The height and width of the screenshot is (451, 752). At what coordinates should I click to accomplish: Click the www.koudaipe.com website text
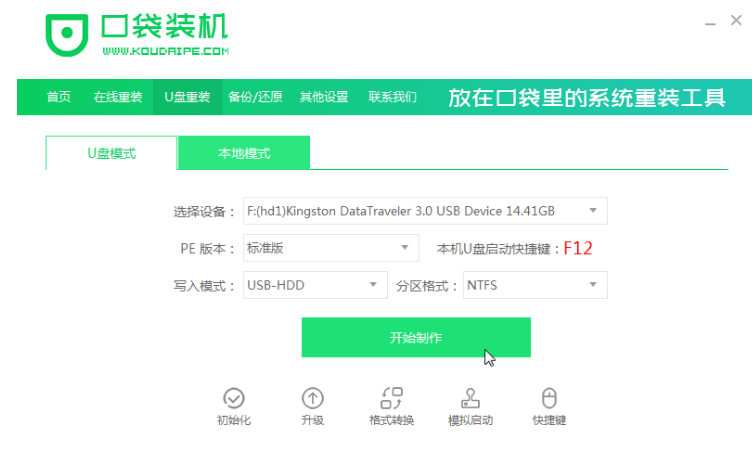165,51
